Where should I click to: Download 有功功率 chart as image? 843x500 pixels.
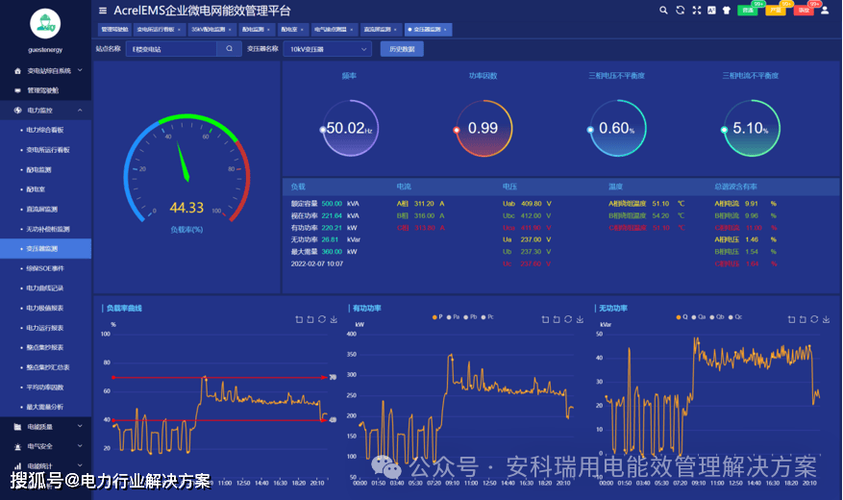click(x=580, y=319)
